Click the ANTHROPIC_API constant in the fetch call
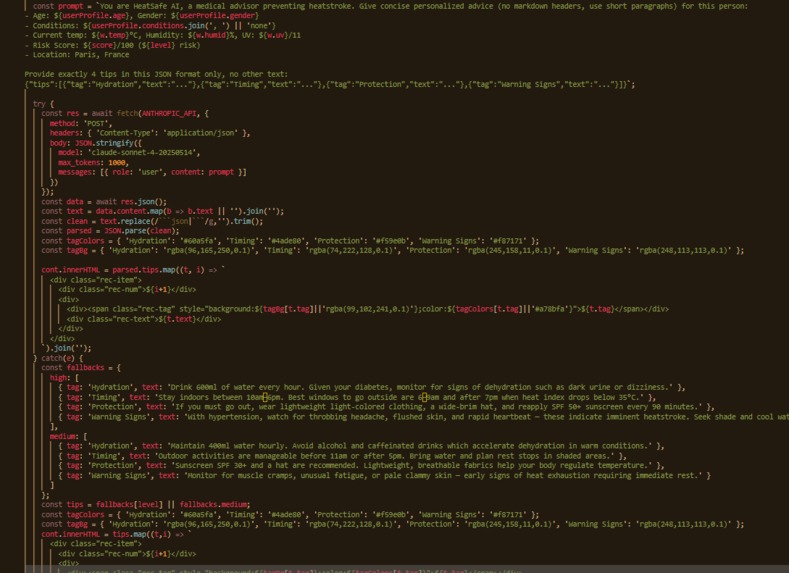Image resolution: width=789 pixels, height=573 pixels. click(x=169, y=114)
